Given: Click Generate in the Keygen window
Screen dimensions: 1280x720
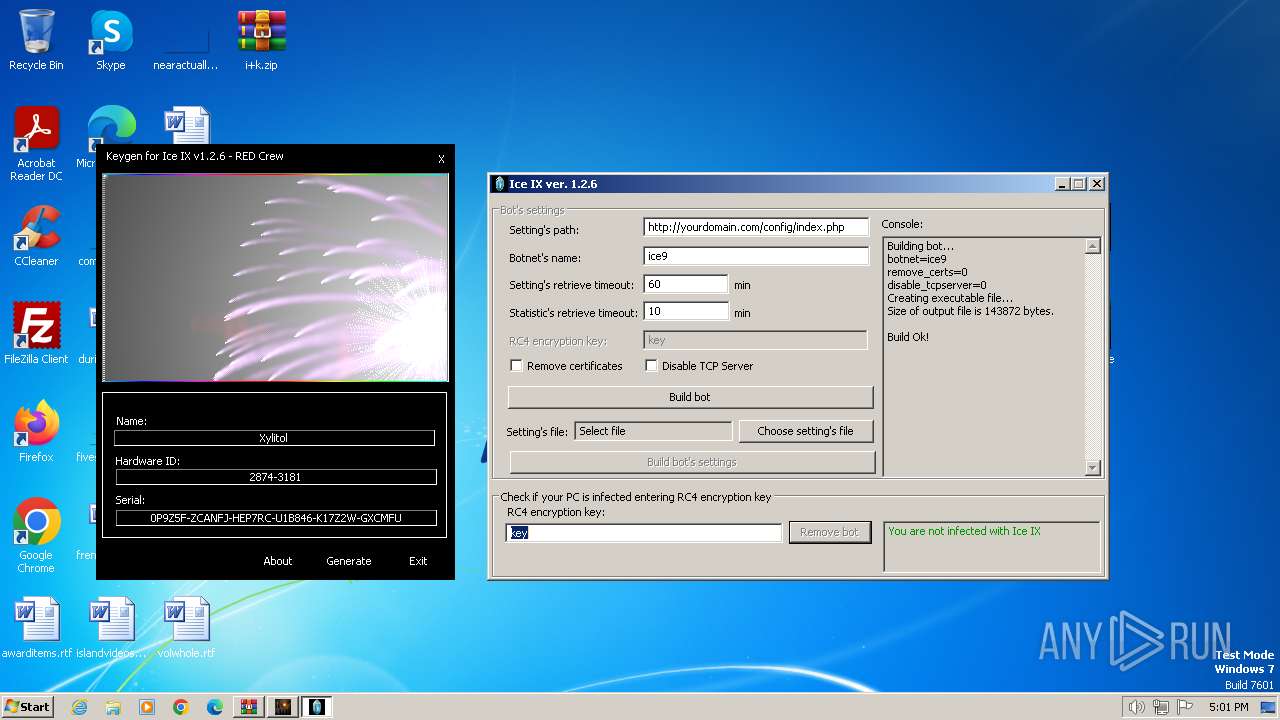Looking at the screenshot, I should (x=349, y=561).
